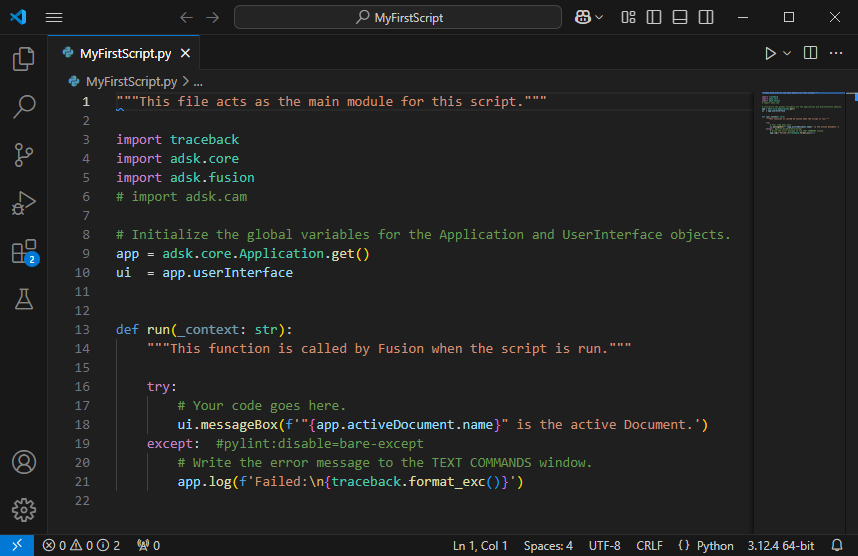Go back with the left arrow
Viewport: 858px width, 556px height.
pos(187,18)
